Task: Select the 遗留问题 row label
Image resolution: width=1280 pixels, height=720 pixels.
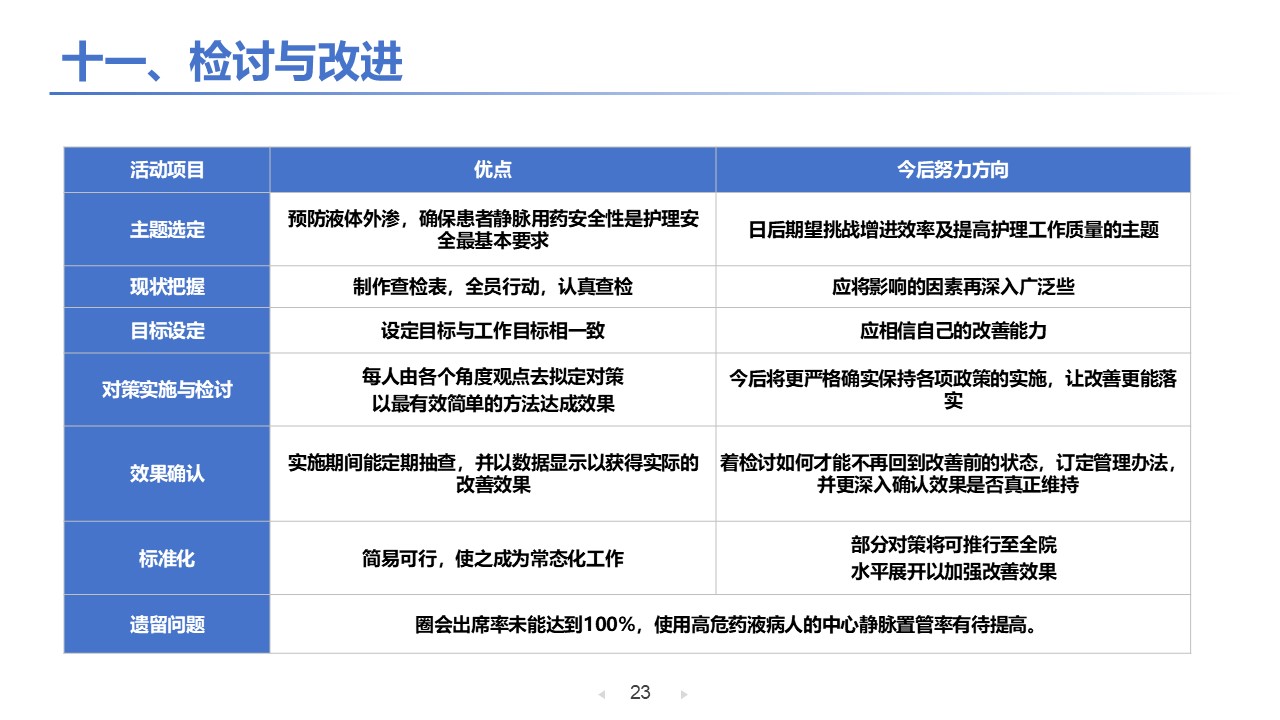Action: click(x=167, y=625)
